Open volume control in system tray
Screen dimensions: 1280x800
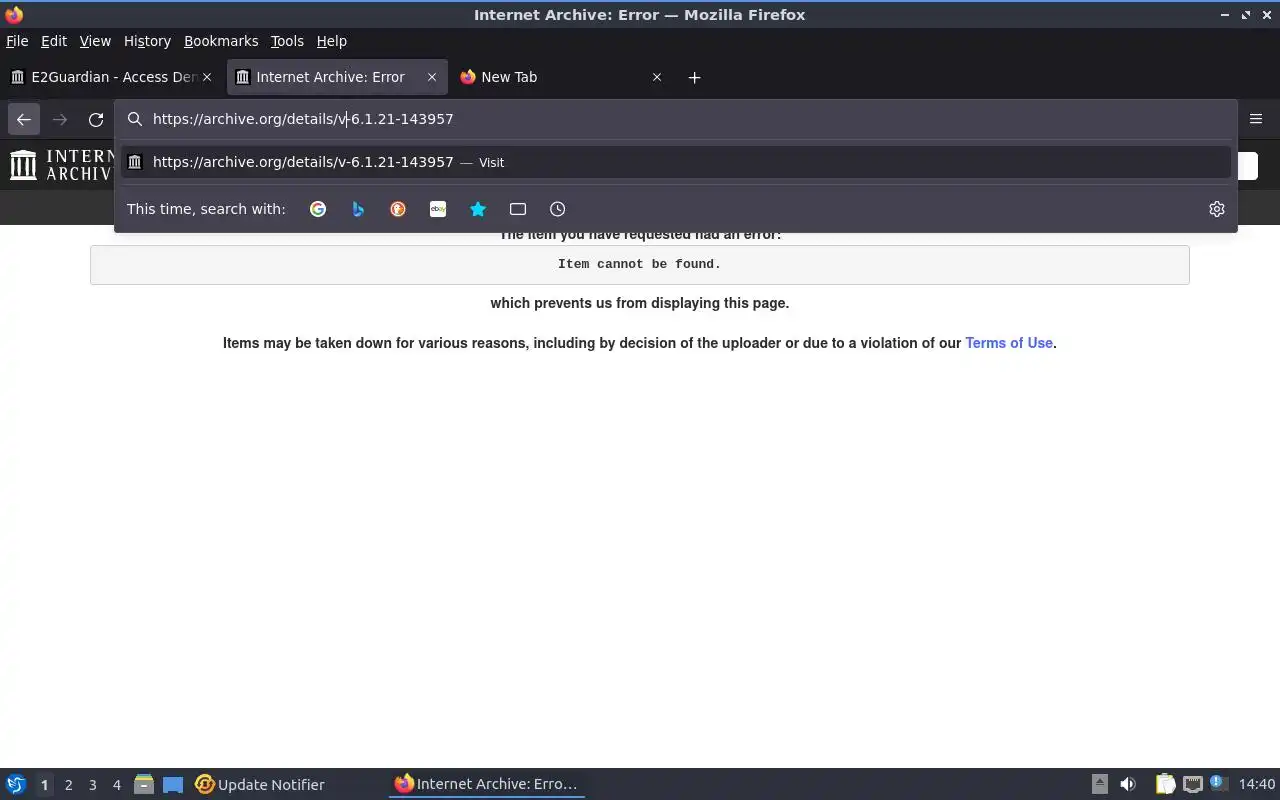point(1128,785)
